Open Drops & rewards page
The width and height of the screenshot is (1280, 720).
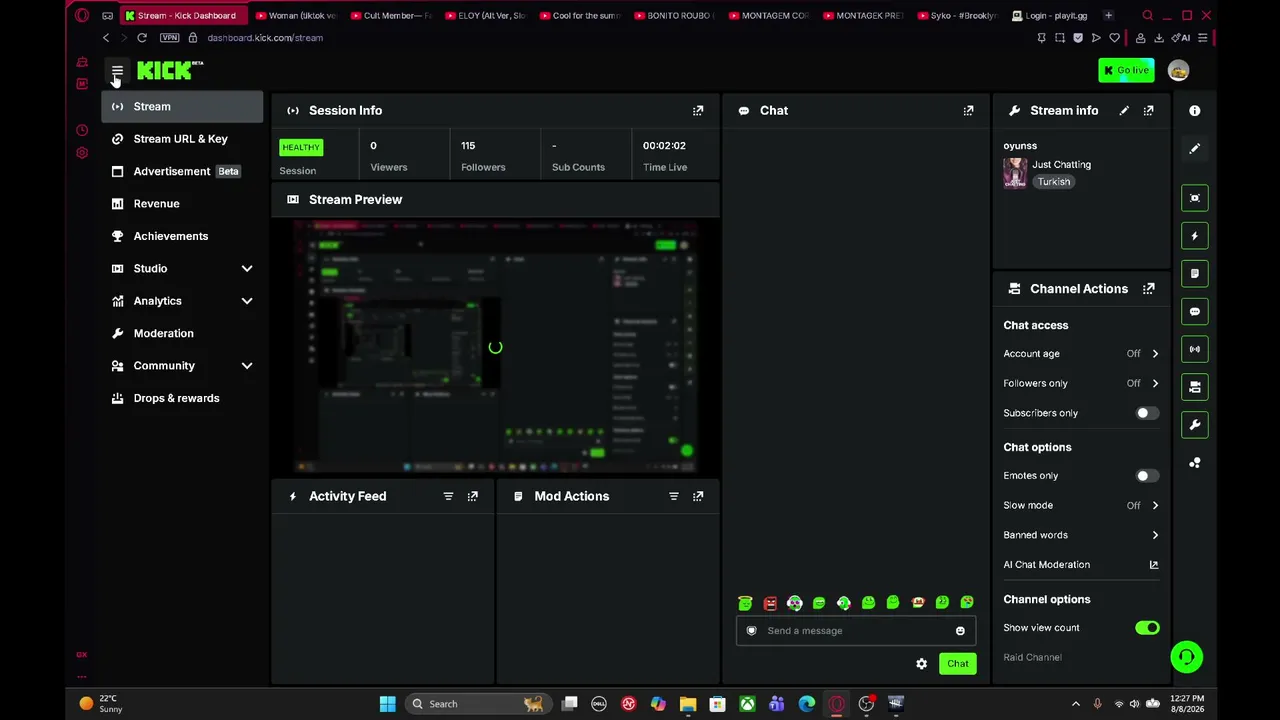[x=182, y=398]
